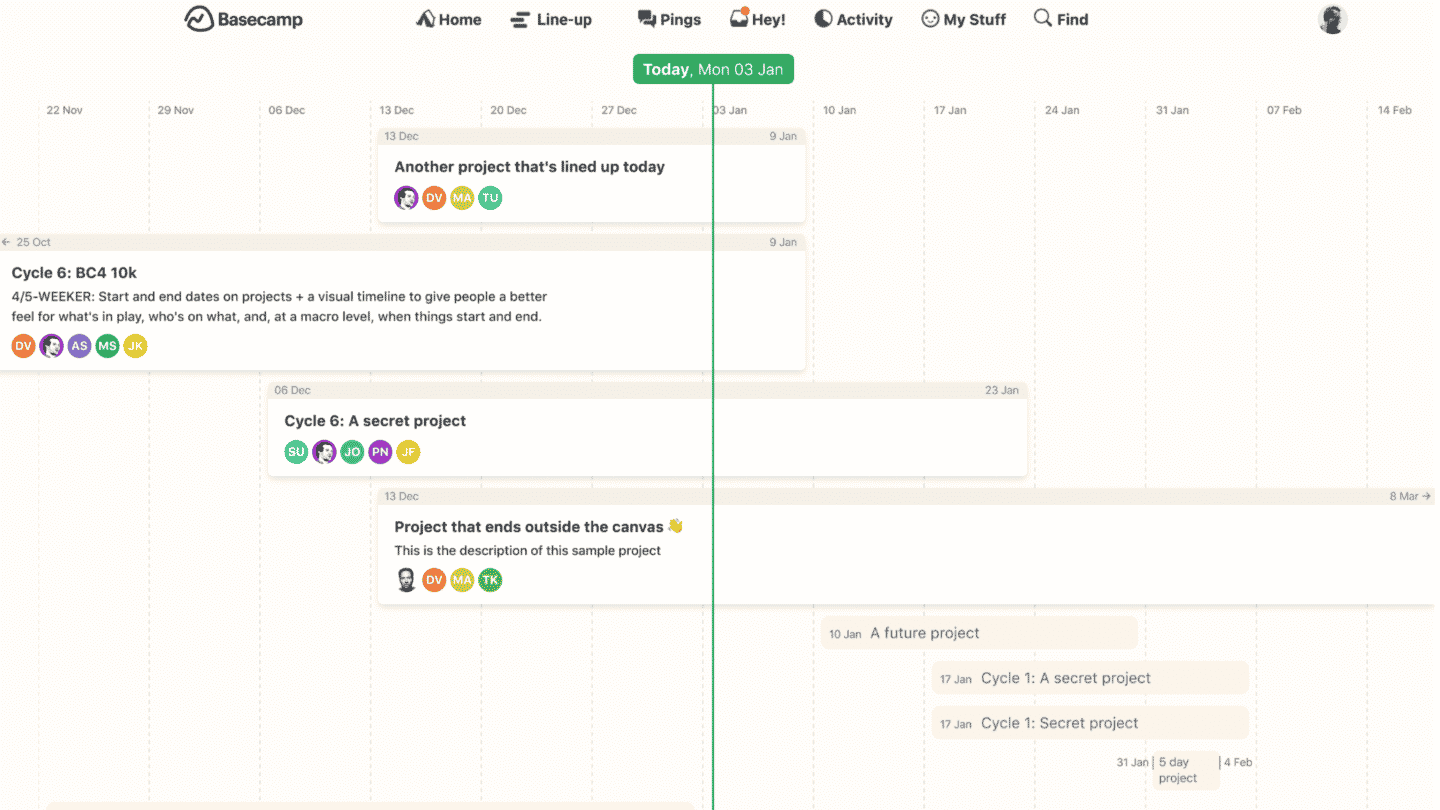Click JF avatar on Cycle 6 secret project
Screen dimensions: 1440x810
408,452
